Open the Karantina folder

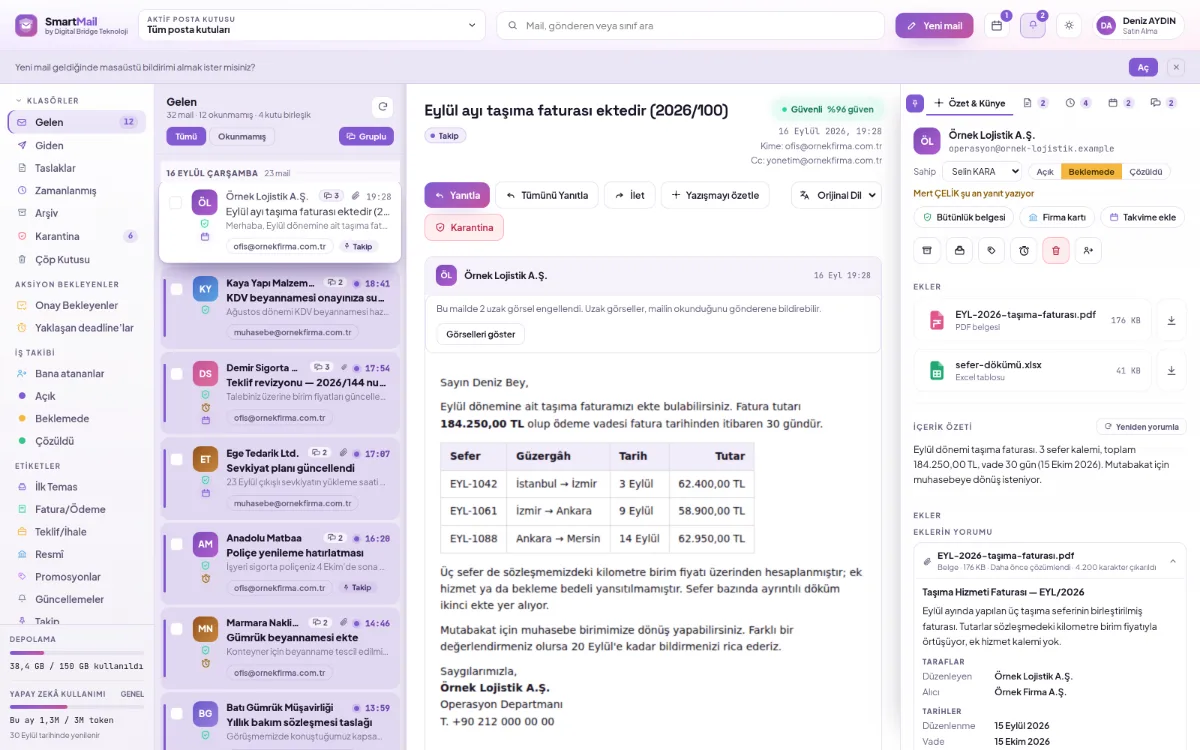tap(76, 237)
